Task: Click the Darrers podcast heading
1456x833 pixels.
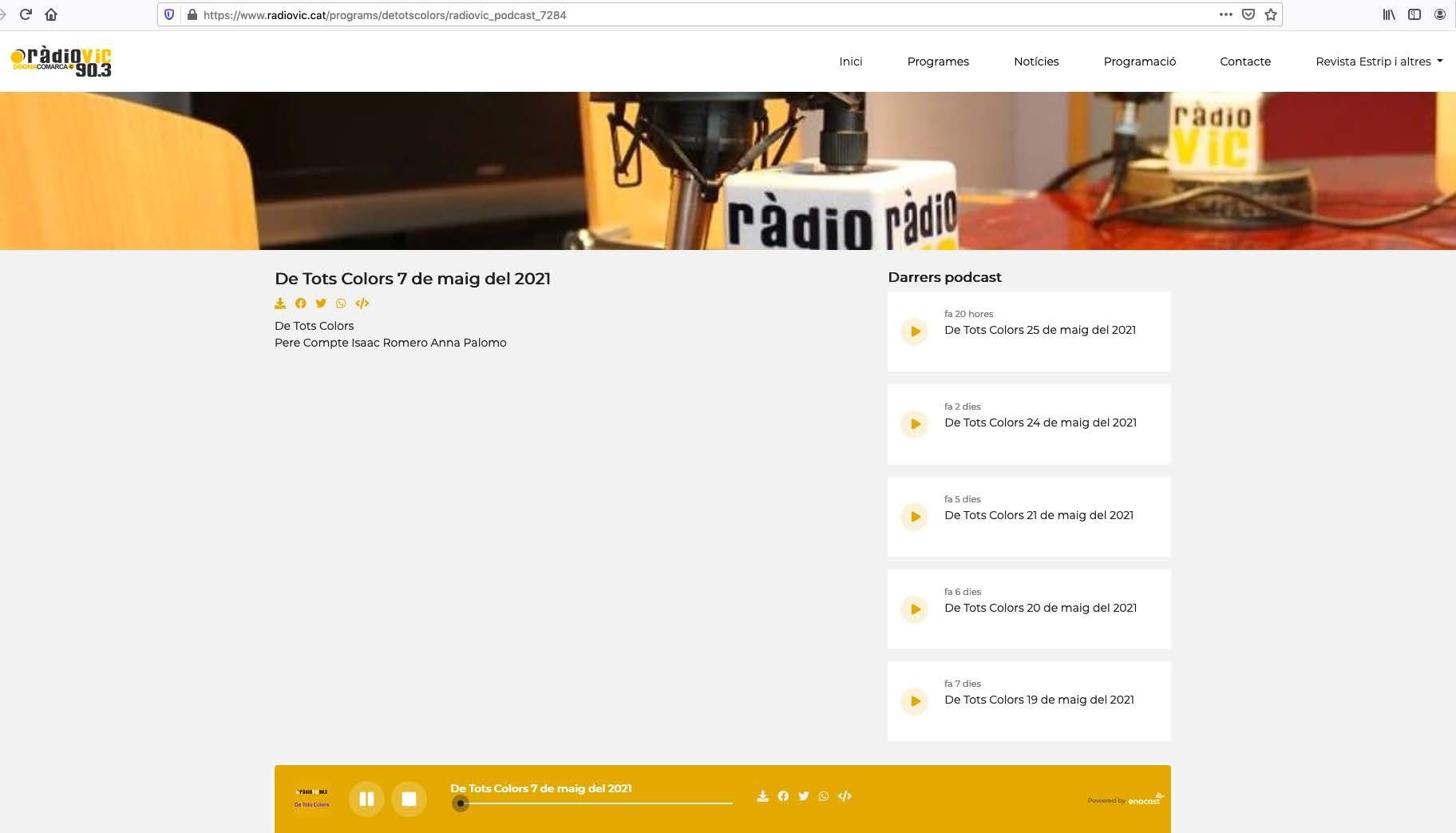Action: (x=944, y=277)
